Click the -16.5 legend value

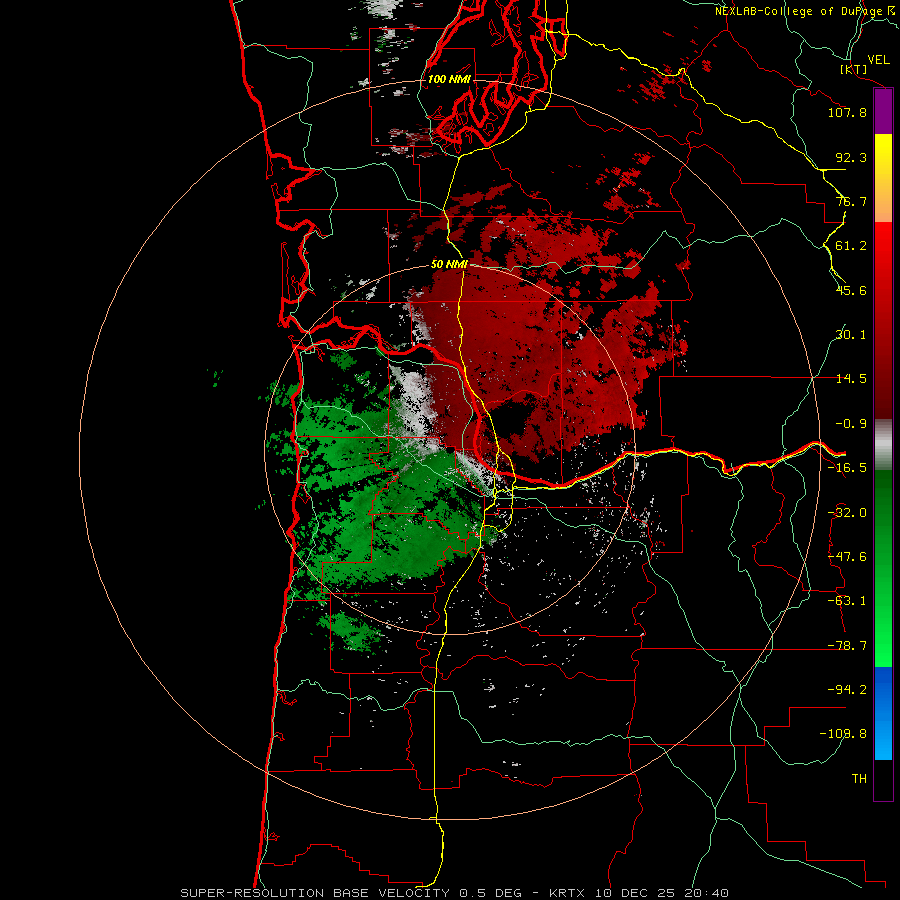pyautogui.click(x=847, y=468)
